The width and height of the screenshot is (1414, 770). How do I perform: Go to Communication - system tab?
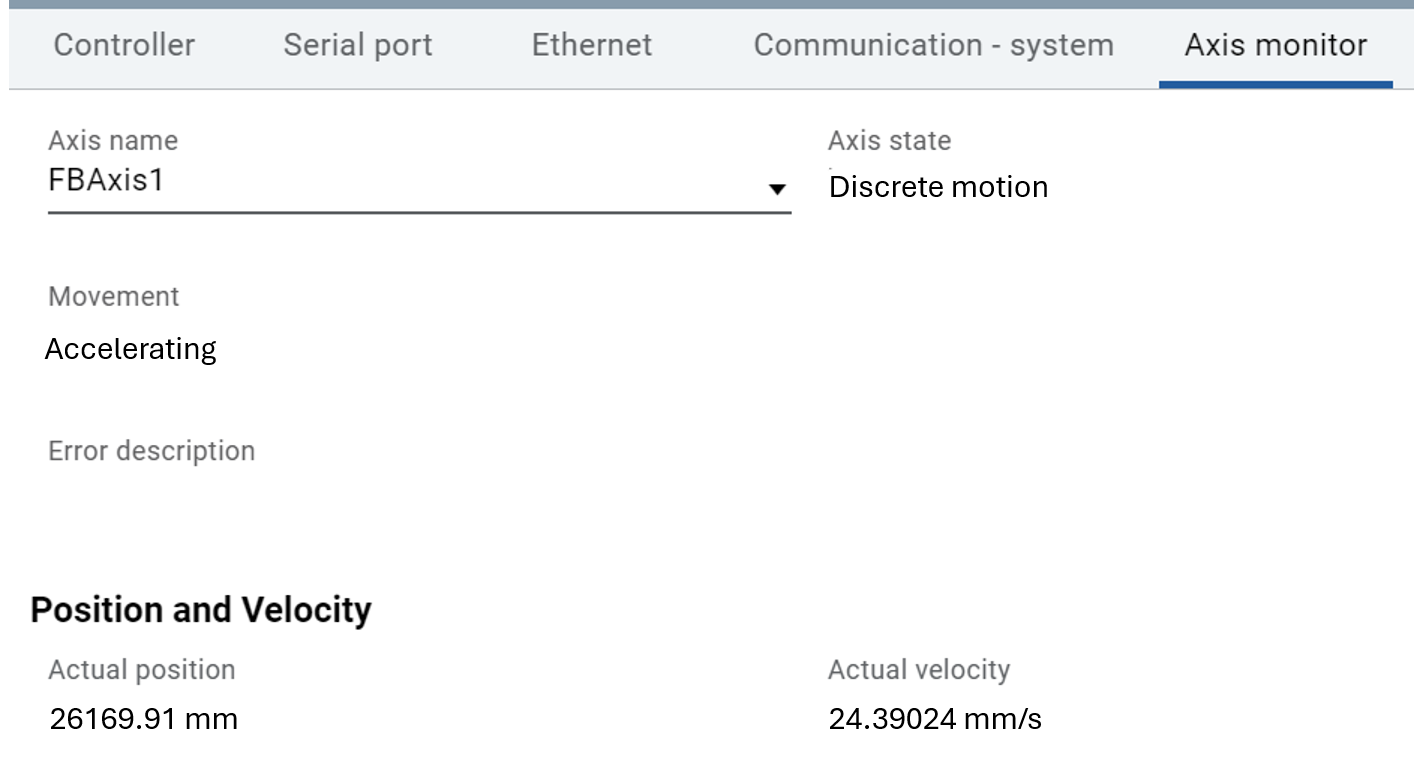[x=933, y=45]
